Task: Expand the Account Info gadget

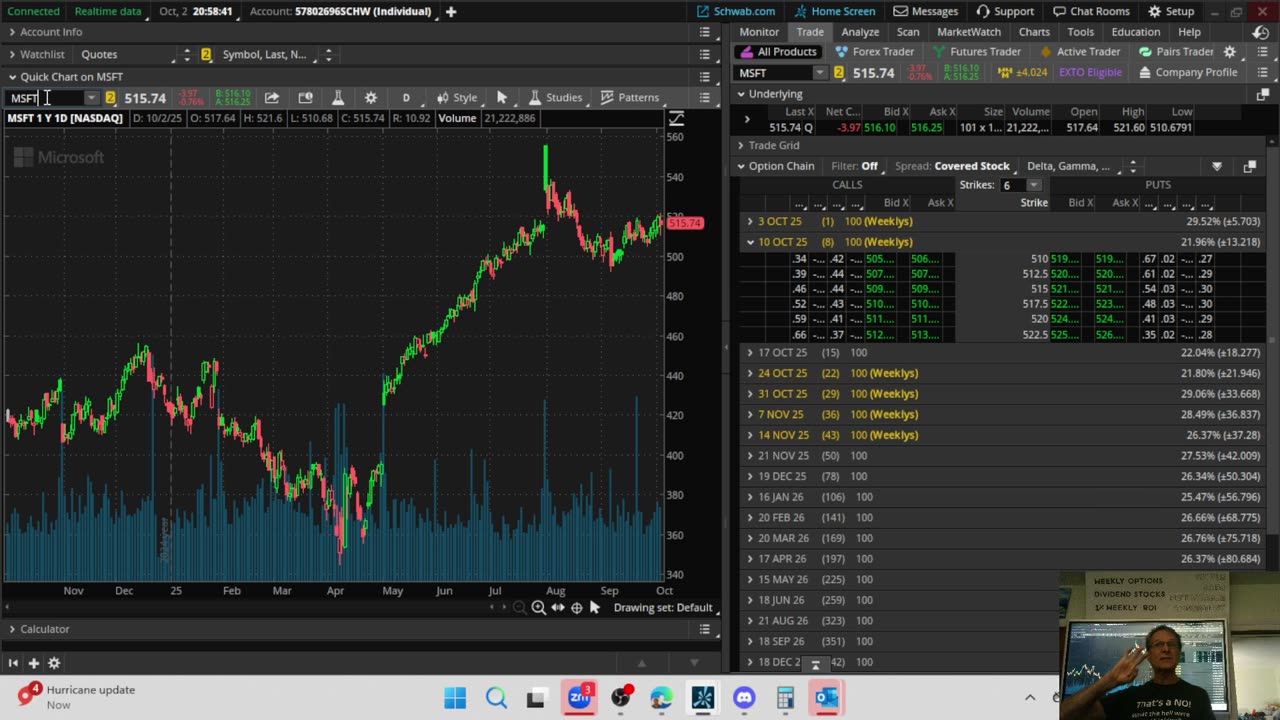Action: pos(12,32)
